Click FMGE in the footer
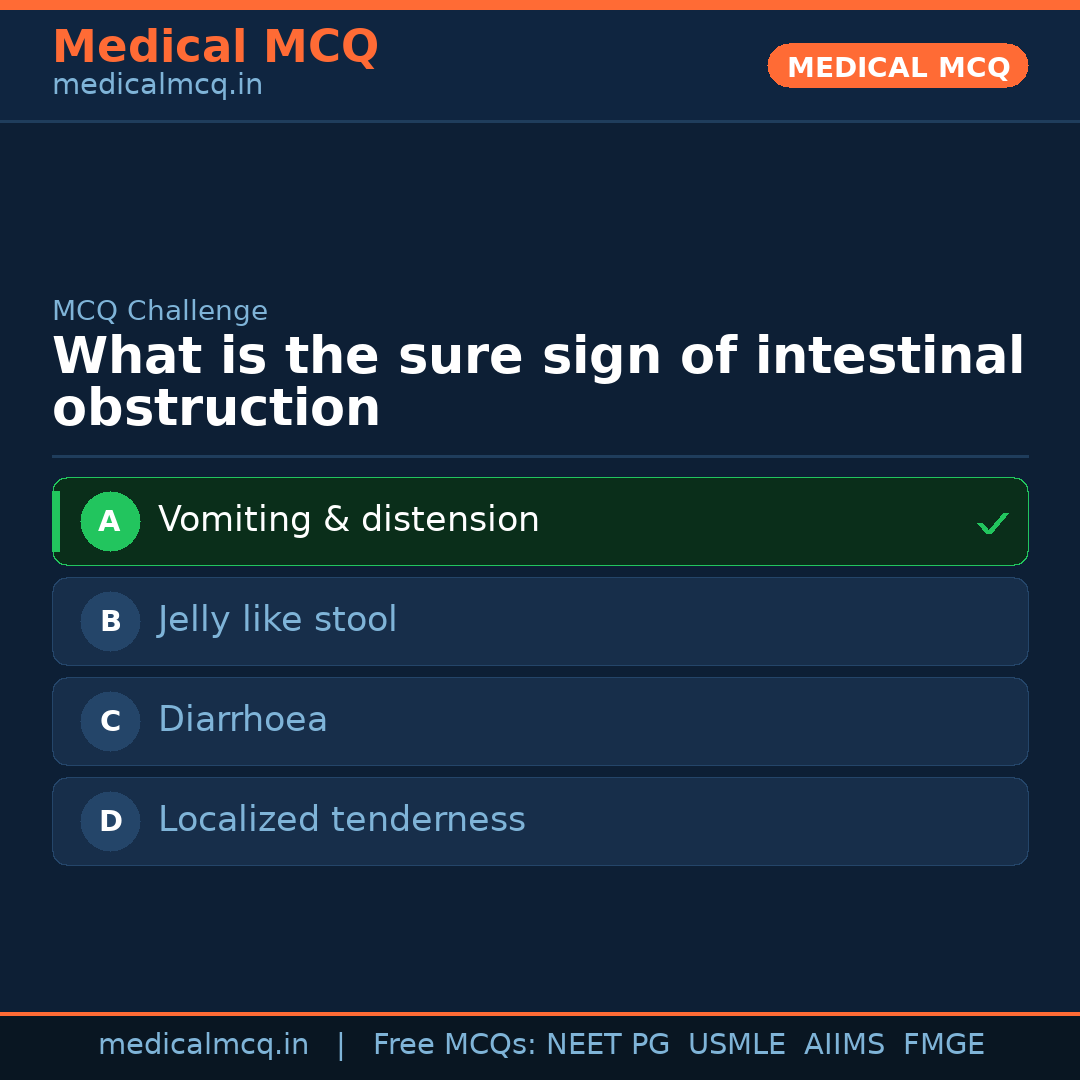 943,1045
